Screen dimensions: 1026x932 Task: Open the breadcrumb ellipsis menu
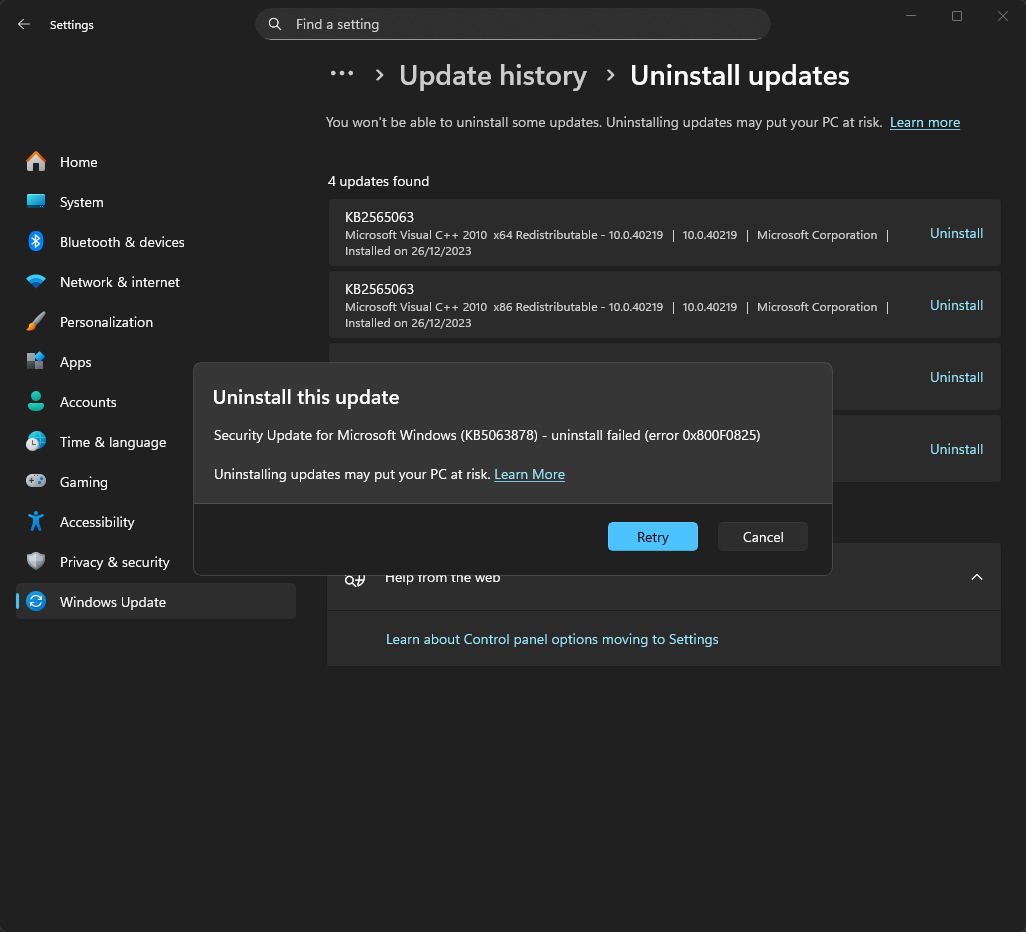pos(342,73)
